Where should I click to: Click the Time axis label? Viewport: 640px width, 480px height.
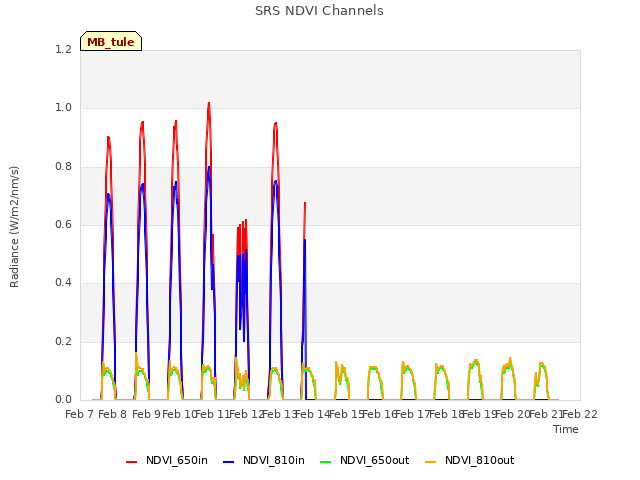(566, 429)
